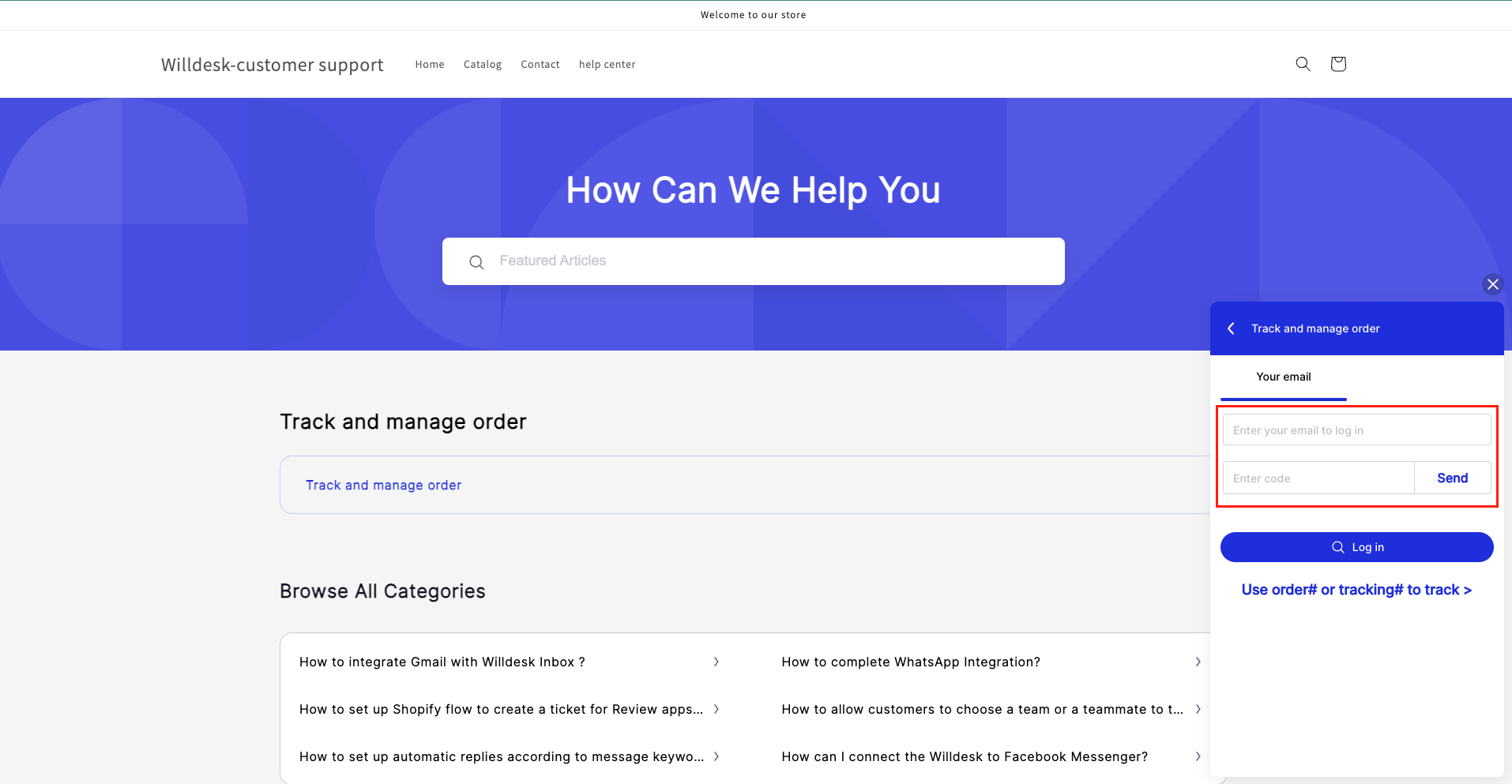Open 'How to set up Shopify flow' article

tap(501, 710)
